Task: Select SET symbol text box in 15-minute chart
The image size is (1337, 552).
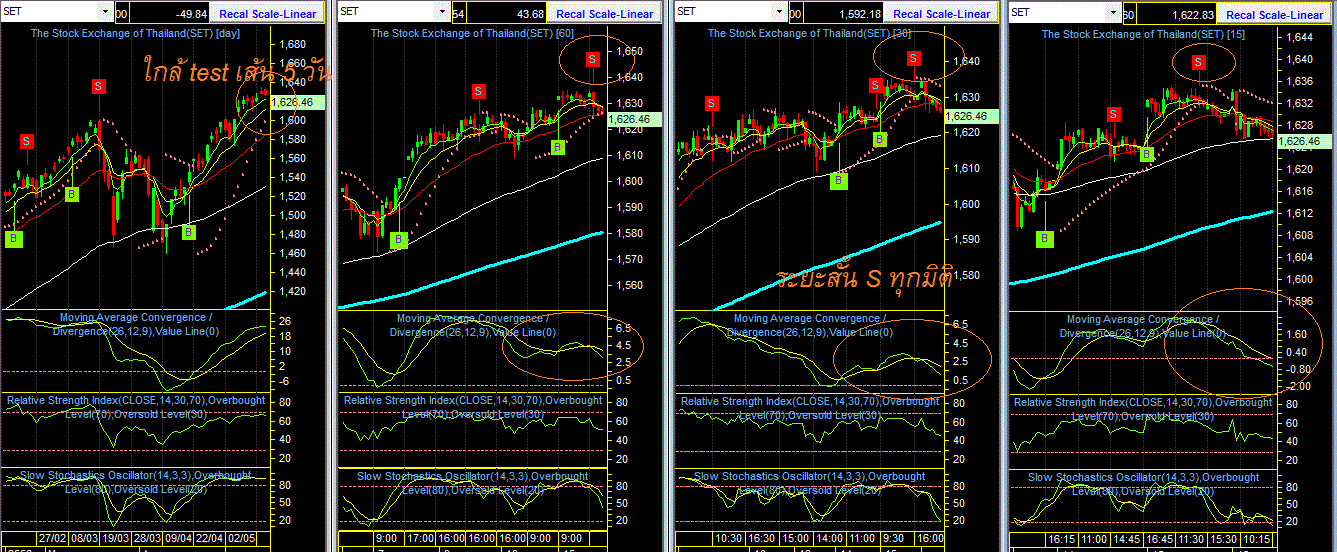Action: coord(1056,12)
